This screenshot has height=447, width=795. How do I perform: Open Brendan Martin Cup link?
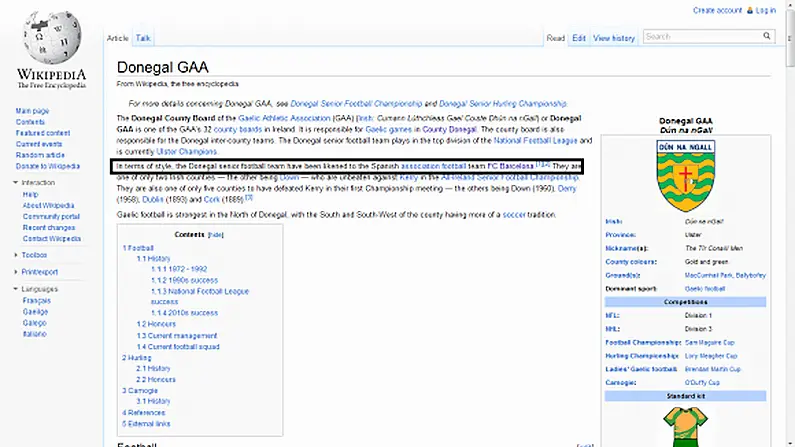[712, 369]
